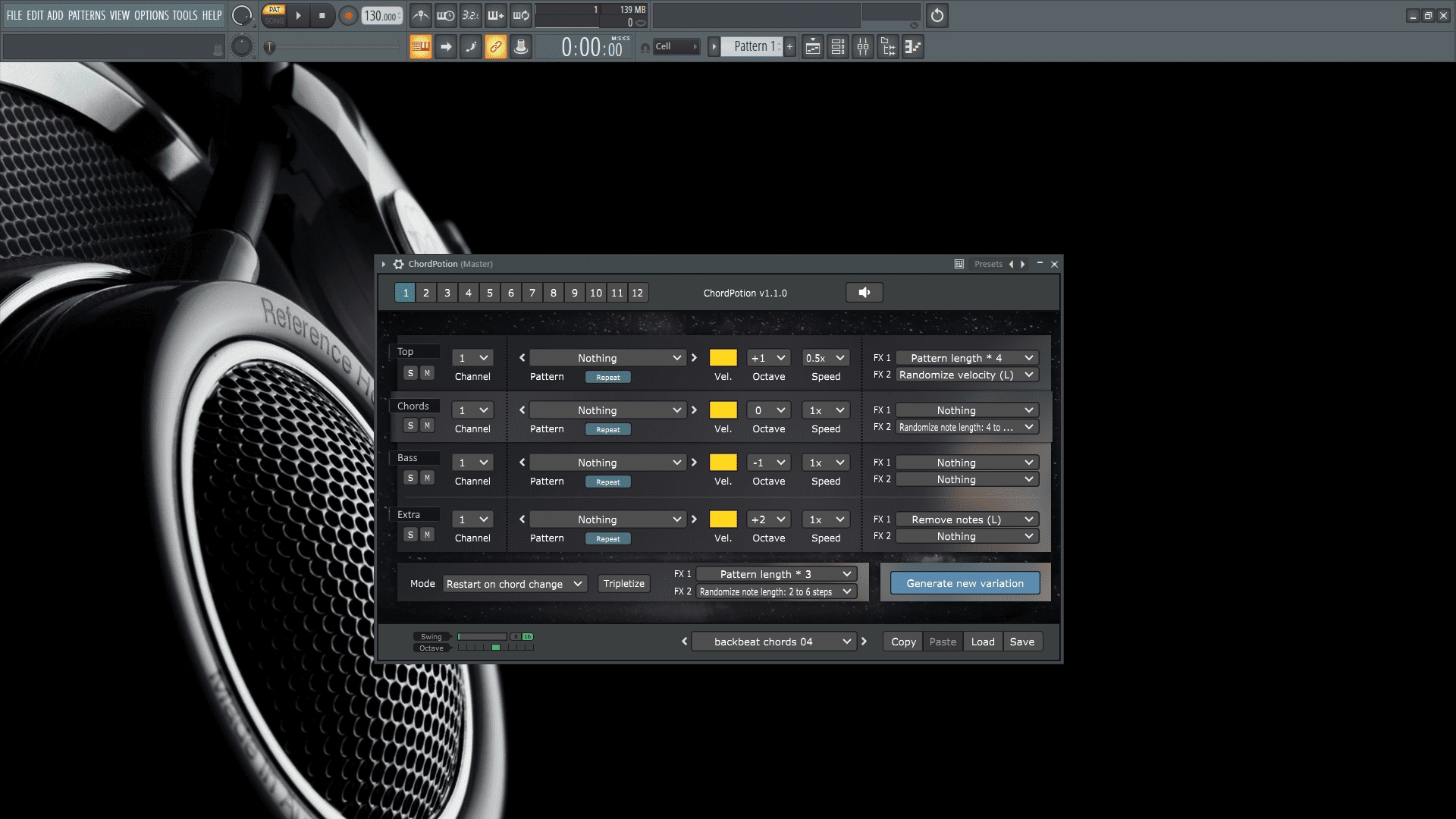The width and height of the screenshot is (1456, 819).
Task: Click the Play button in transport
Action: [298, 15]
